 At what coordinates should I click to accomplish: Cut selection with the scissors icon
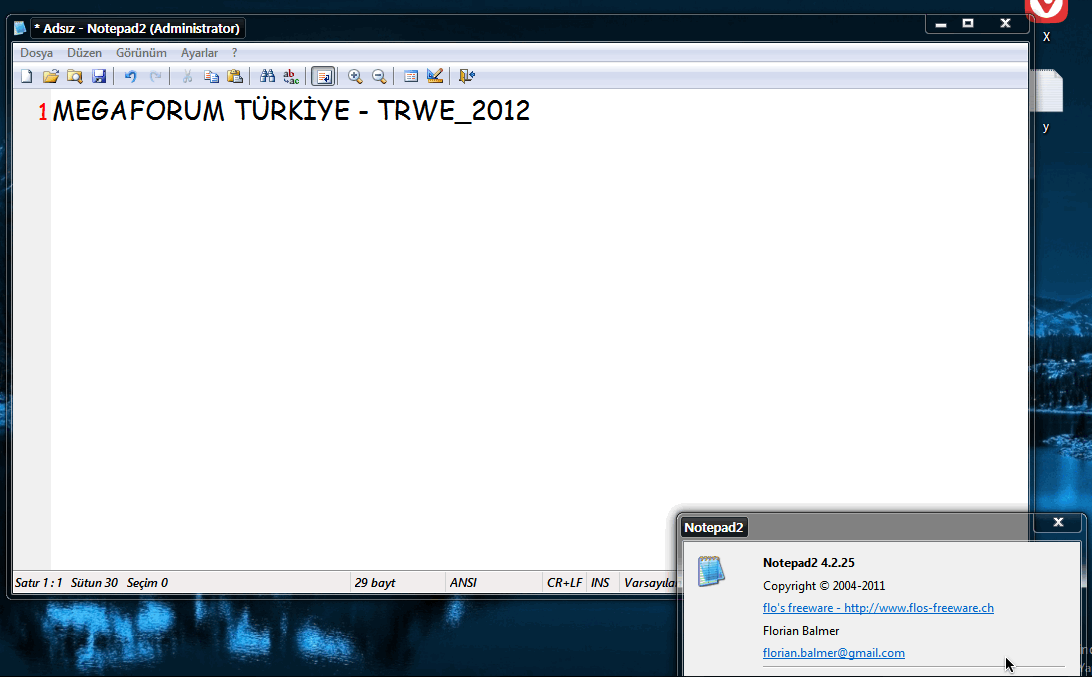click(x=187, y=76)
